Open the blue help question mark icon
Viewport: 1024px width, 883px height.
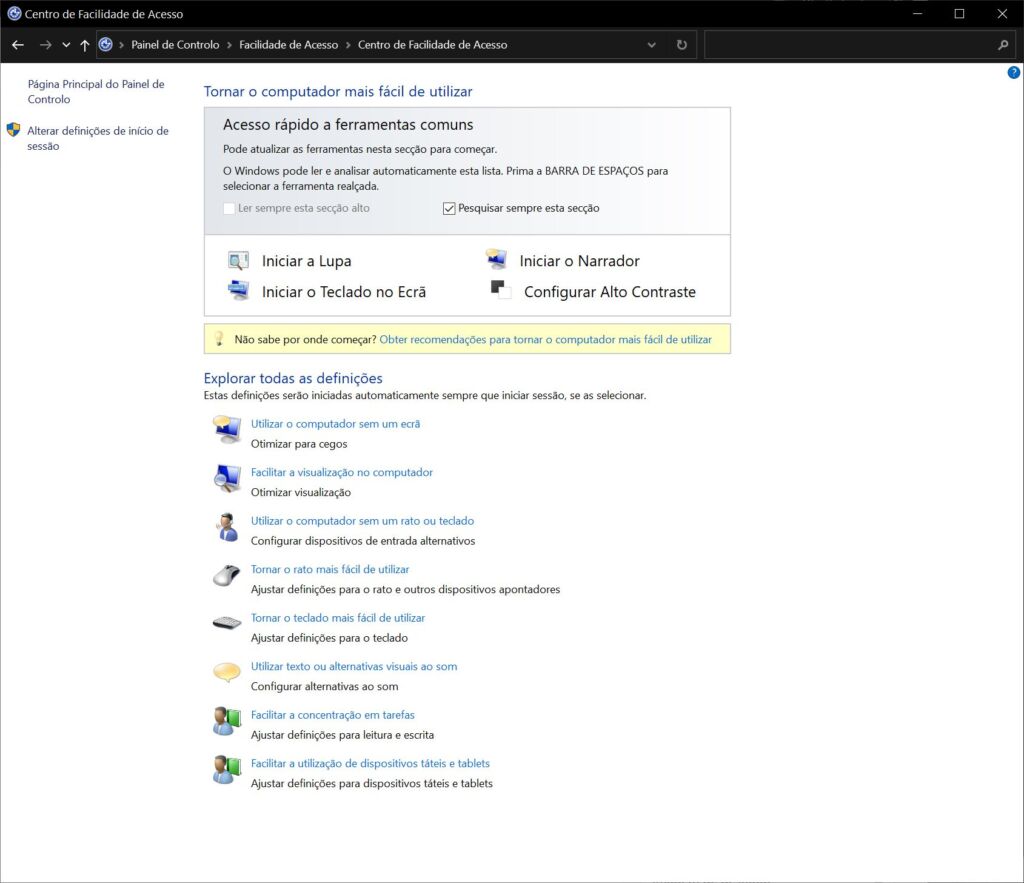pyautogui.click(x=1014, y=72)
